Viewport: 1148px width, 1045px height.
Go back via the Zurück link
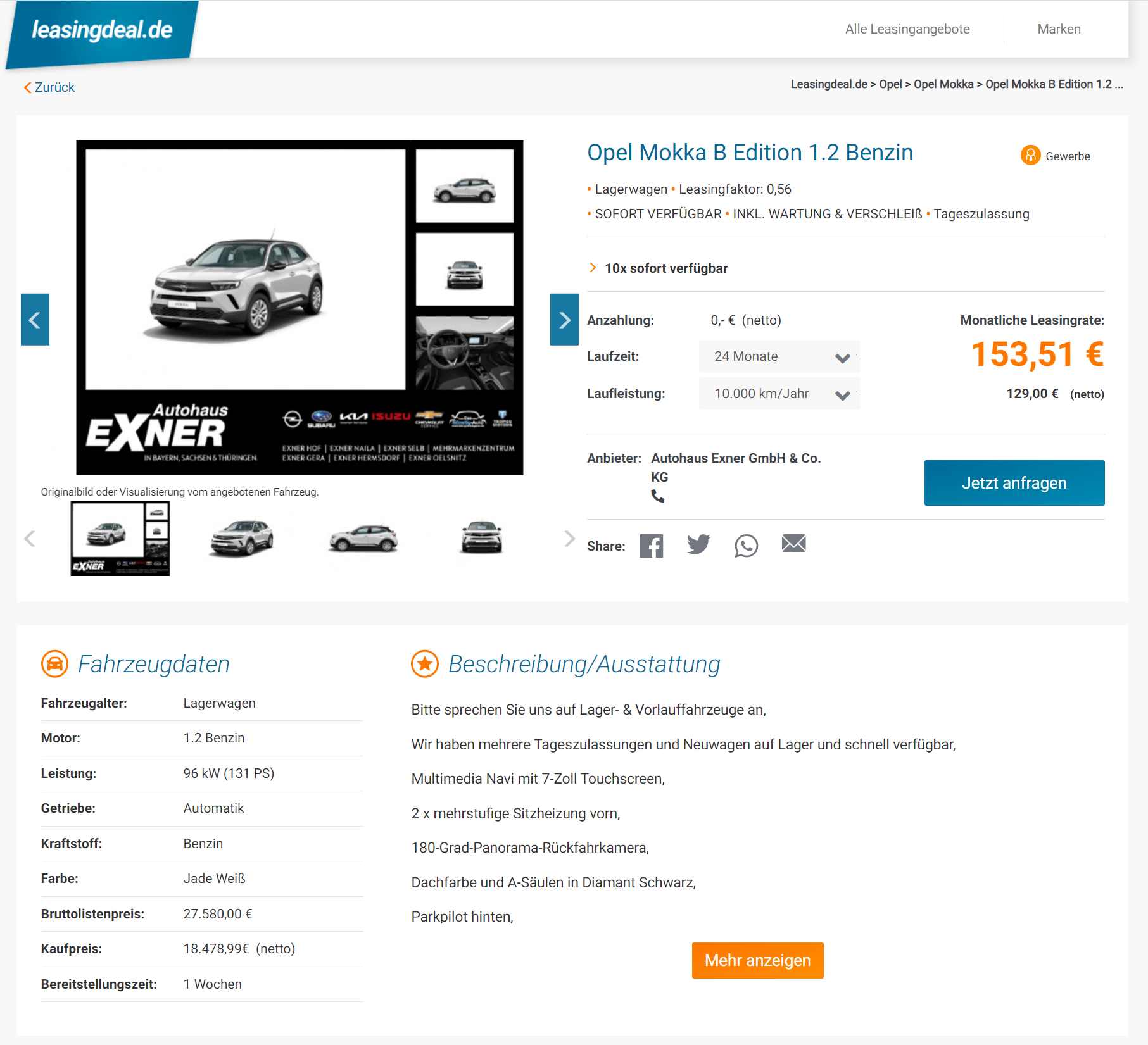point(49,87)
